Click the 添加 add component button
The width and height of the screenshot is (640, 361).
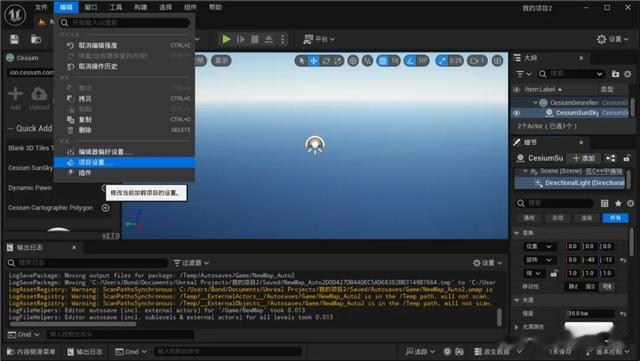[x=584, y=158]
